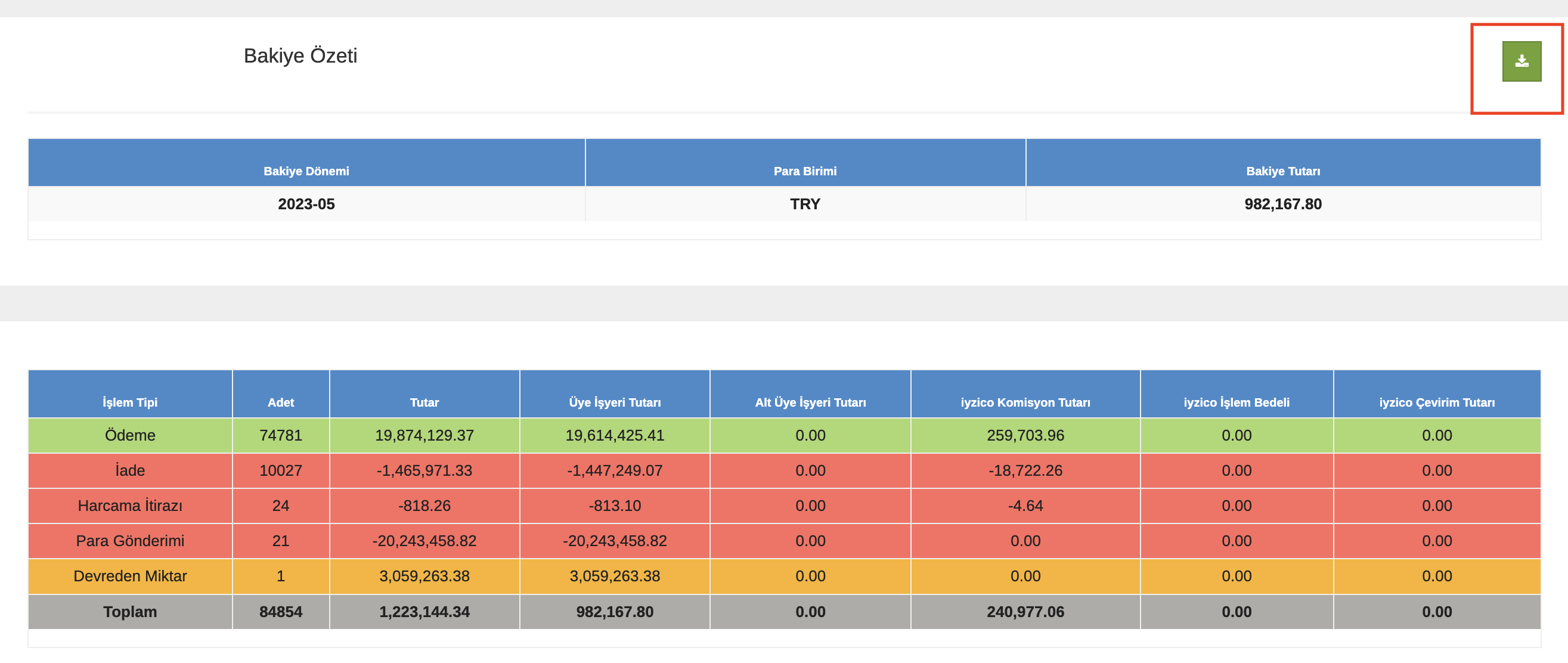The image size is (1568, 663).
Task: Select the Ödeme row label
Action: click(129, 435)
